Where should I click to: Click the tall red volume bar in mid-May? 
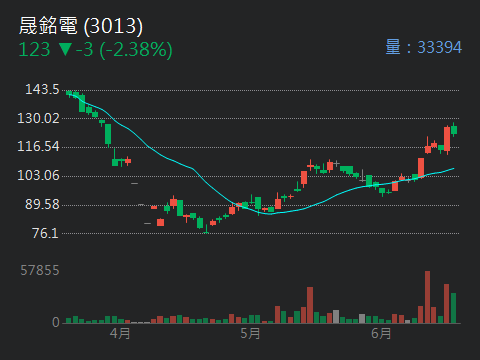[x=310, y=305]
